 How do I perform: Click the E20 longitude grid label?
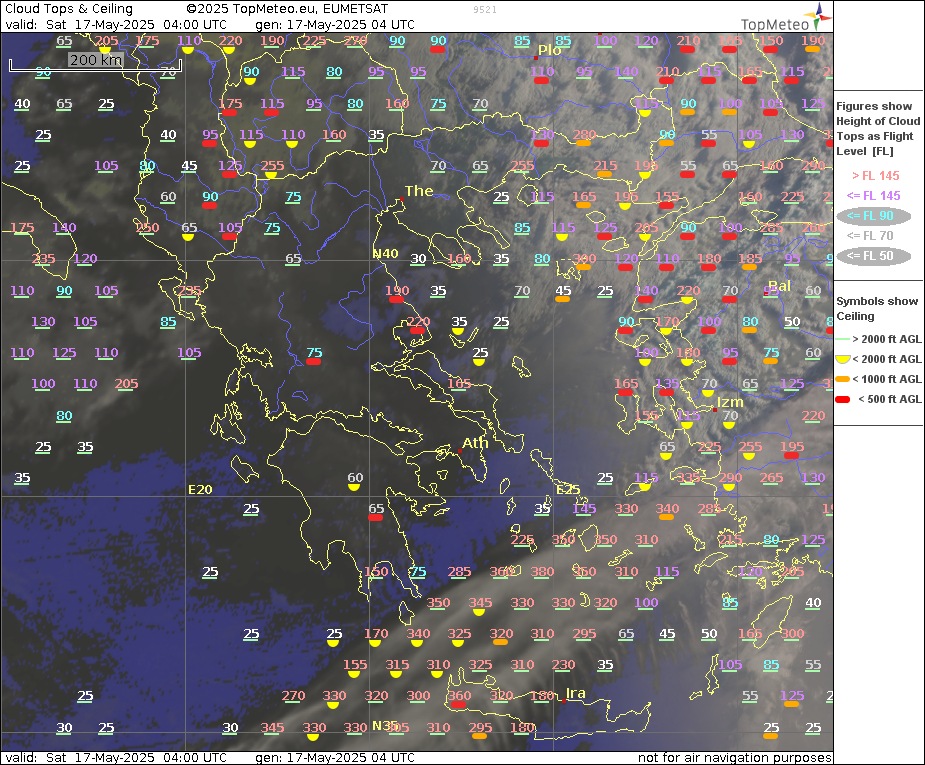200,490
